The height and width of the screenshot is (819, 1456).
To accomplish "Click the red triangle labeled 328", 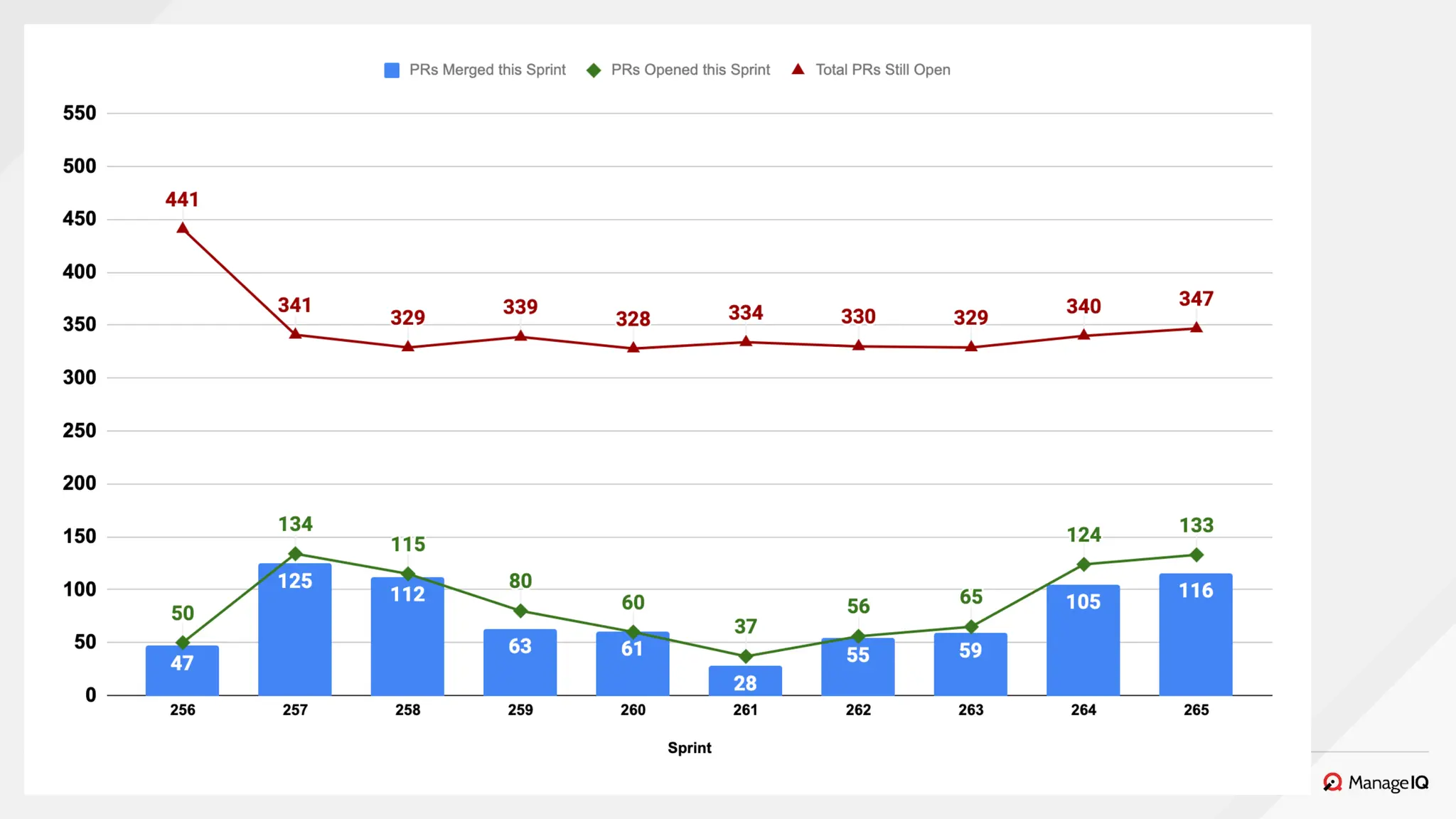I will [x=633, y=348].
